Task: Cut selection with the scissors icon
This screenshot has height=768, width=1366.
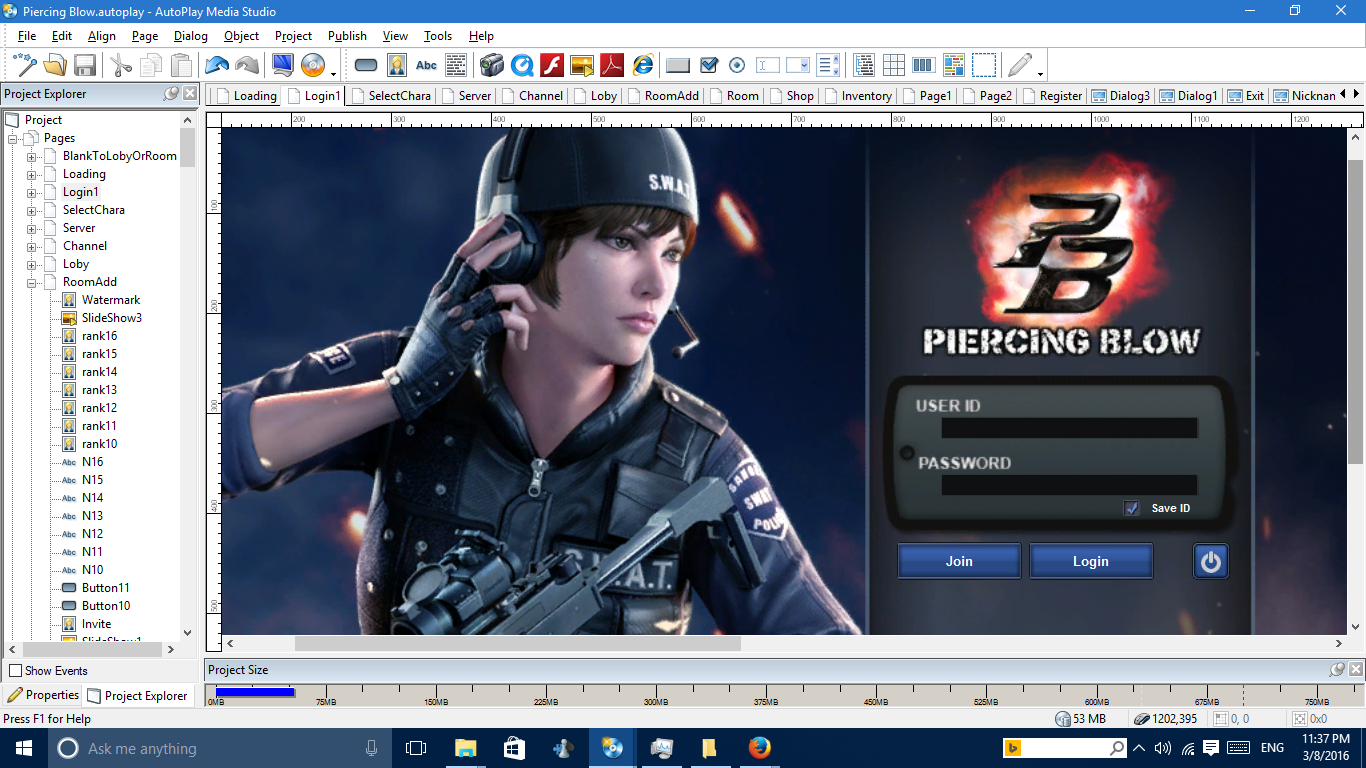Action: click(x=121, y=66)
